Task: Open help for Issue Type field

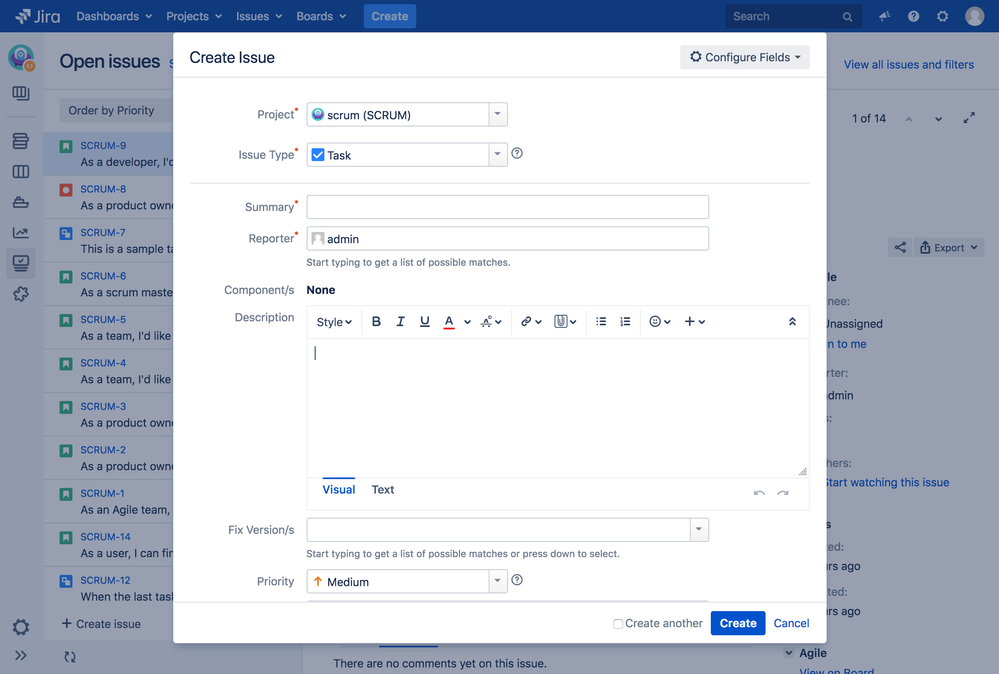Action: pyautogui.click(x=517, y=154)
